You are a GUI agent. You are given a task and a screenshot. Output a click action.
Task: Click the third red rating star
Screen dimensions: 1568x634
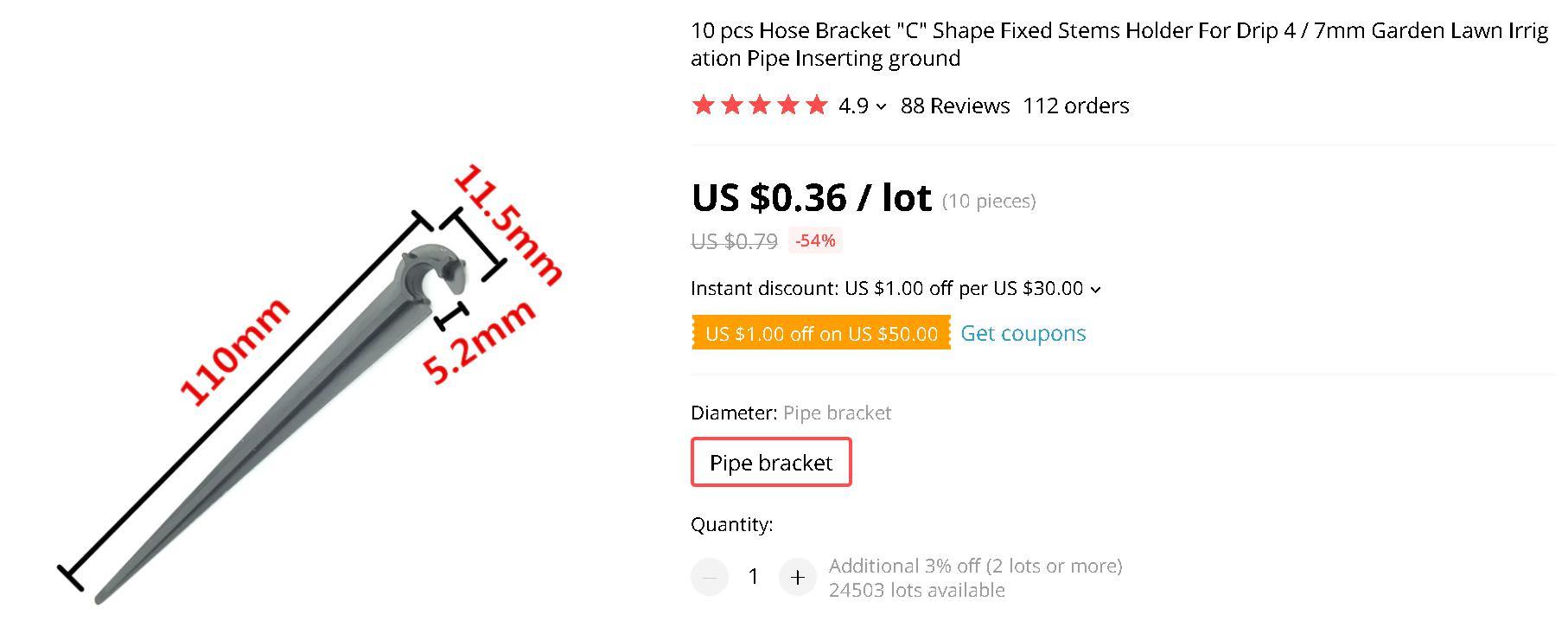(760, 106)
